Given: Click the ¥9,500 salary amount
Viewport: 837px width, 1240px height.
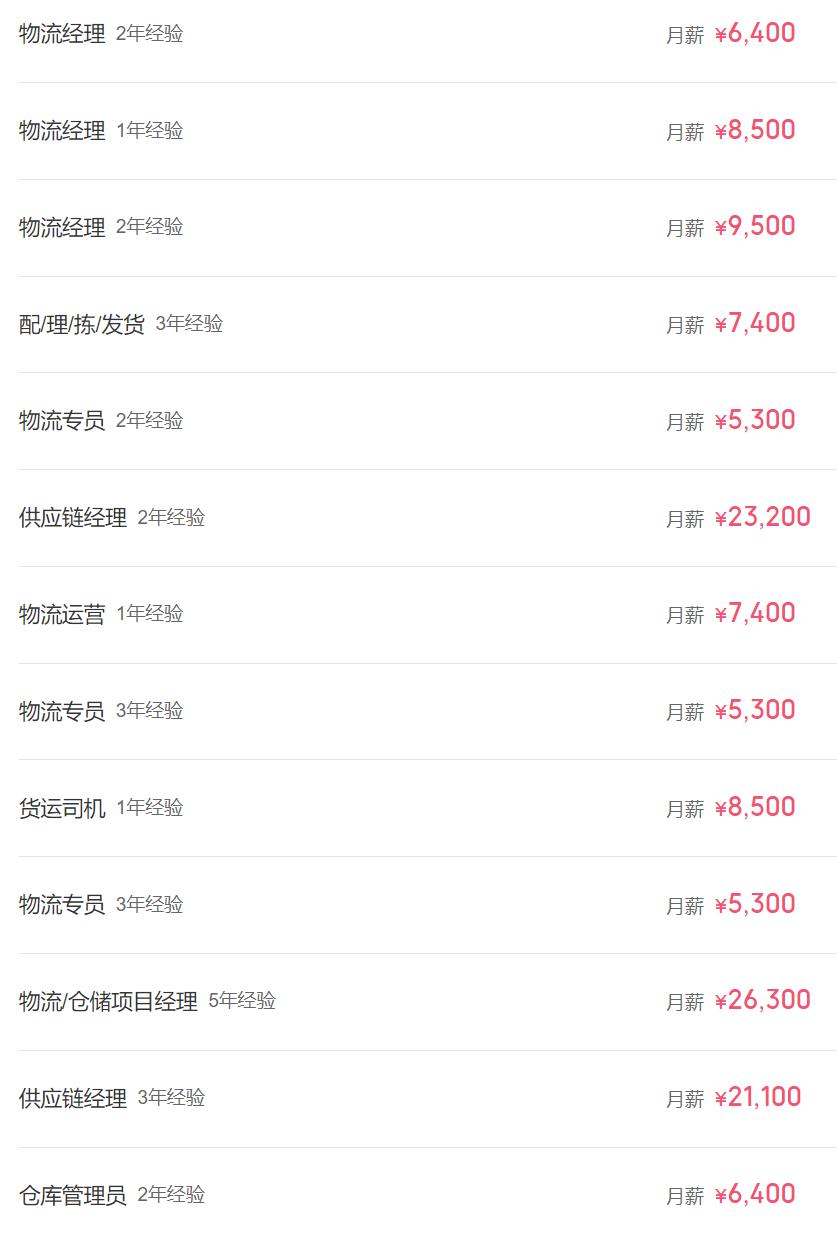Looking at the screenshot, I should point(755,226).
